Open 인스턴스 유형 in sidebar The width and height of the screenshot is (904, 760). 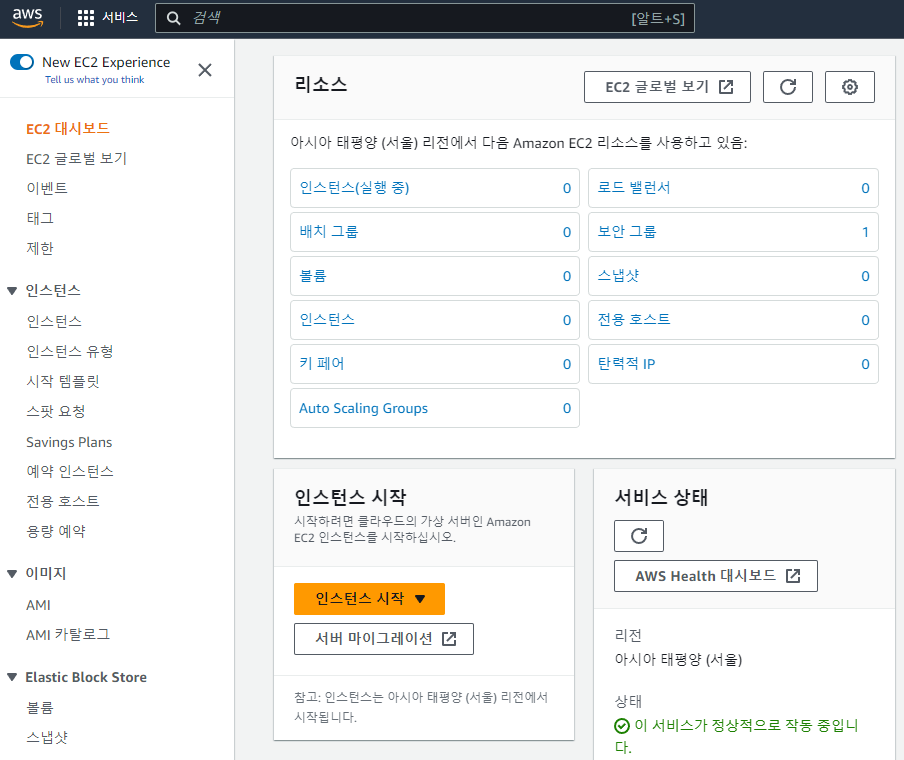pos(70,351)
